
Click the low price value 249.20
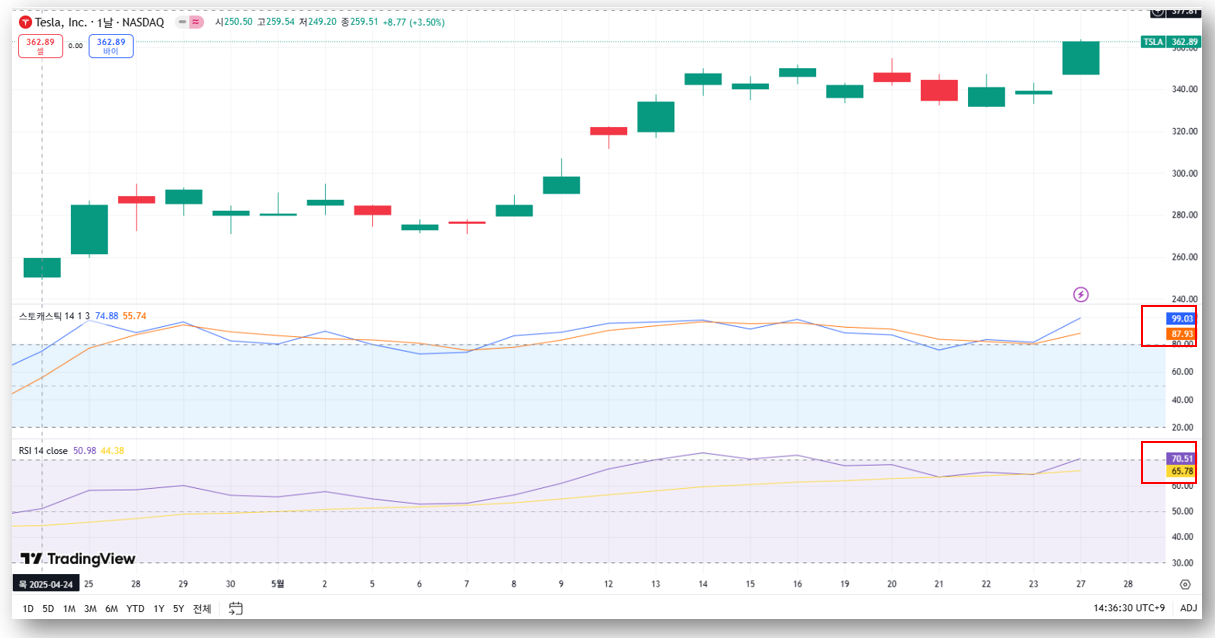322,22
